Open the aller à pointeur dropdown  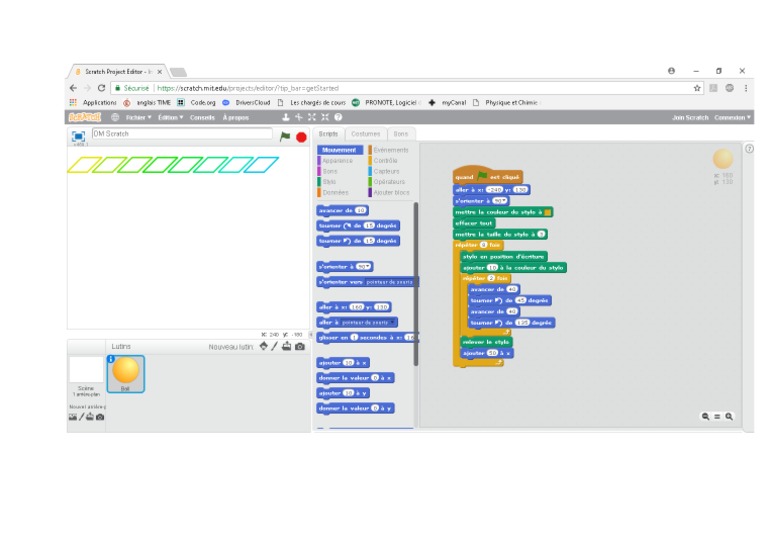368,322
